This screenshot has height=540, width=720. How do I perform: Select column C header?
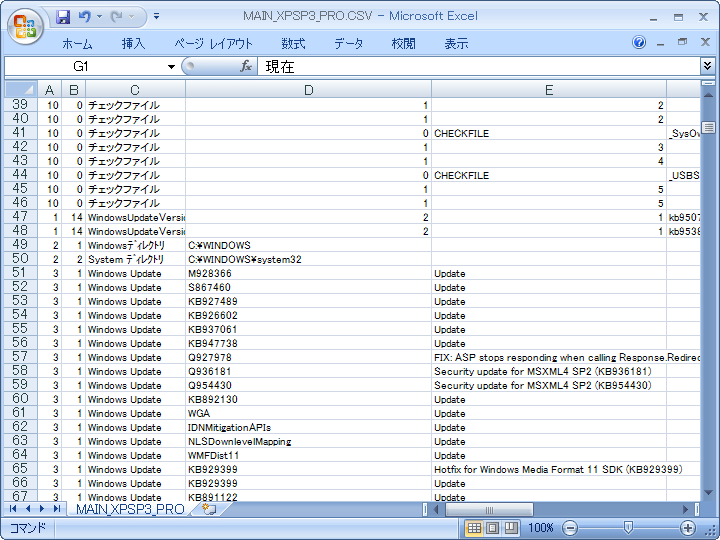coord(135,90)
